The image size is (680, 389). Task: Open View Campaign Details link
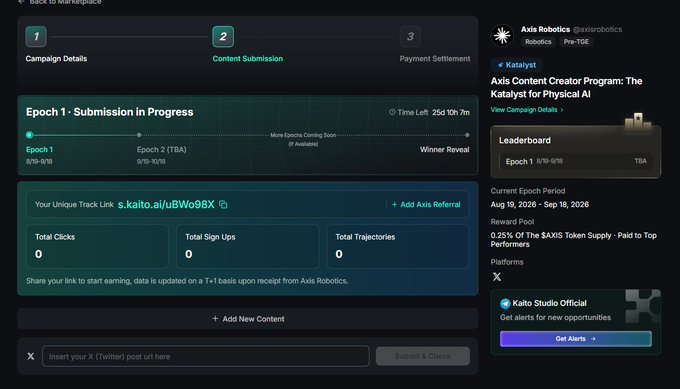pos(527,110)
